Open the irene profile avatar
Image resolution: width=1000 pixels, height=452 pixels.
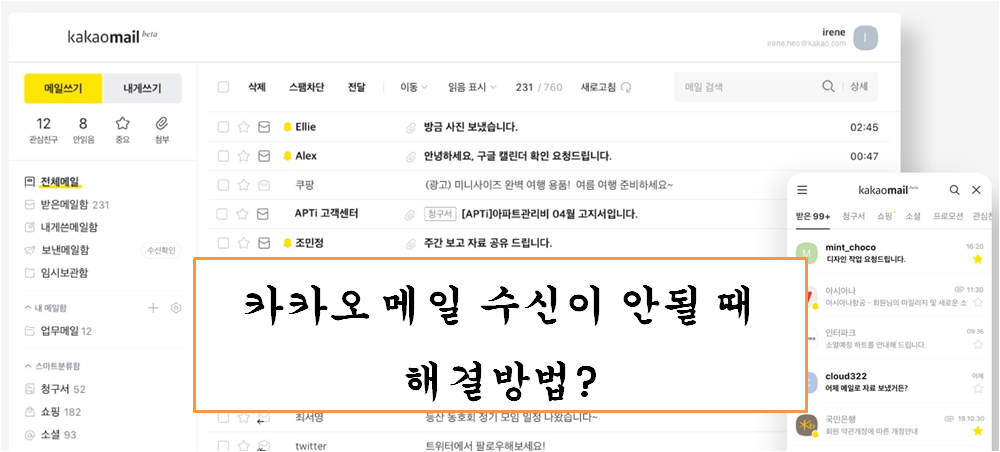point(865,38)
